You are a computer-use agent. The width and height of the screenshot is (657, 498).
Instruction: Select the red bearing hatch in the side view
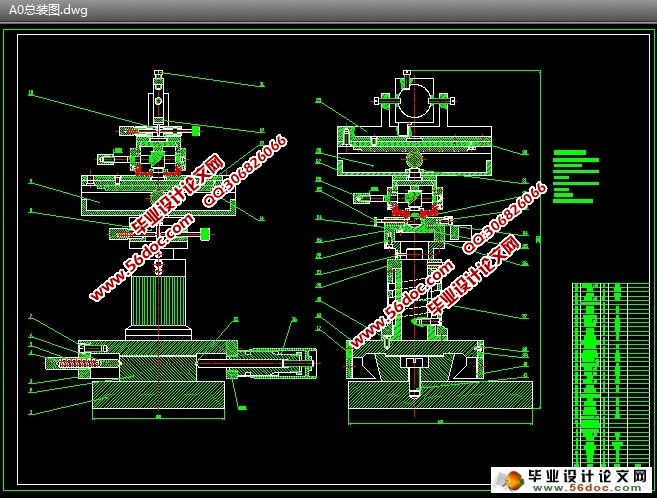(158, 171)
